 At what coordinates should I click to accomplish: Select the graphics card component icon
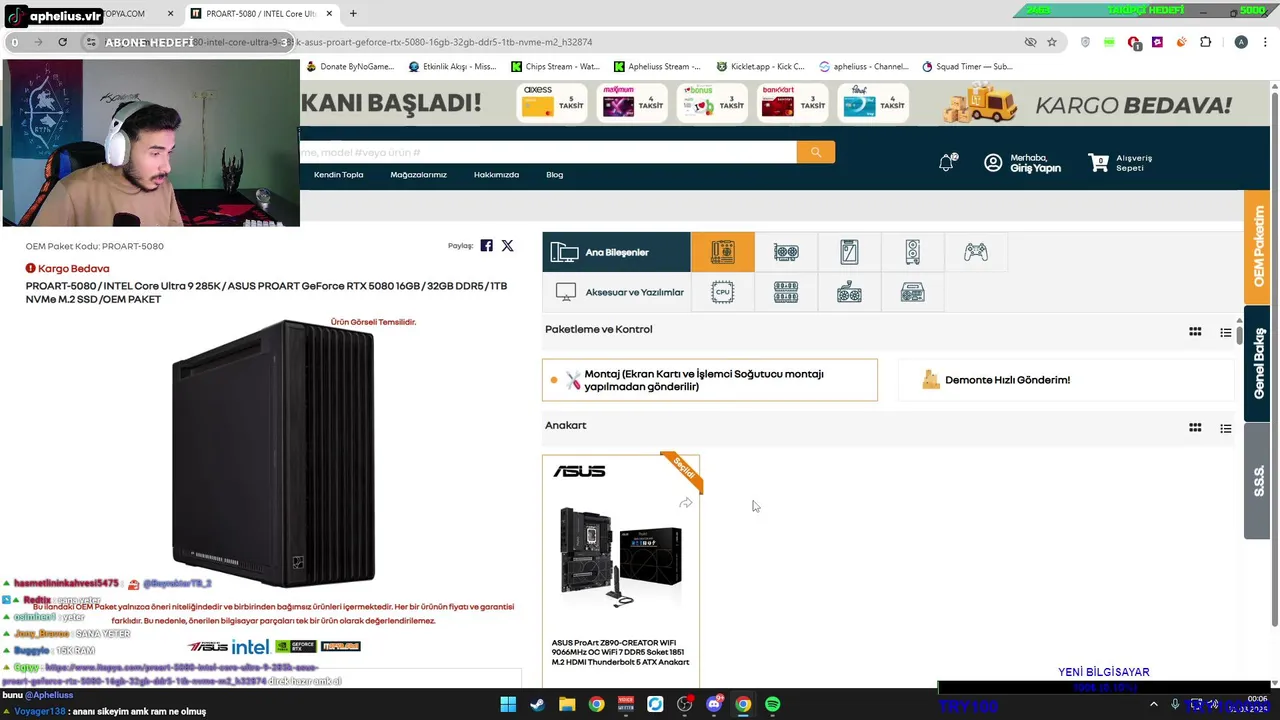[x=786, y=252]
